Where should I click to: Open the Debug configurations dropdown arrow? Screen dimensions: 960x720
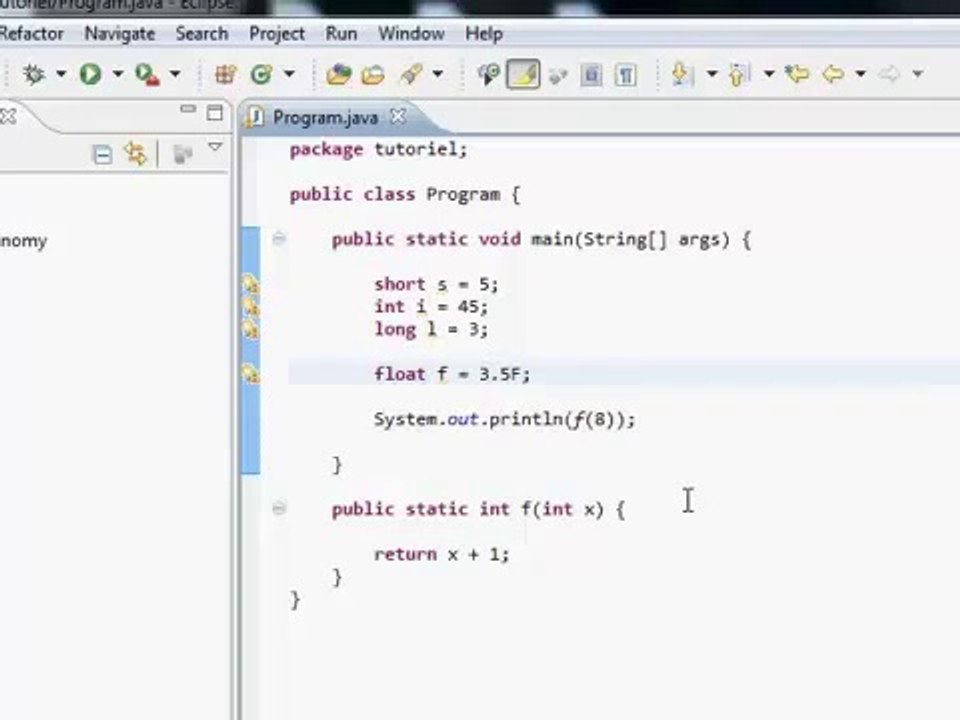tap(61, 74)
